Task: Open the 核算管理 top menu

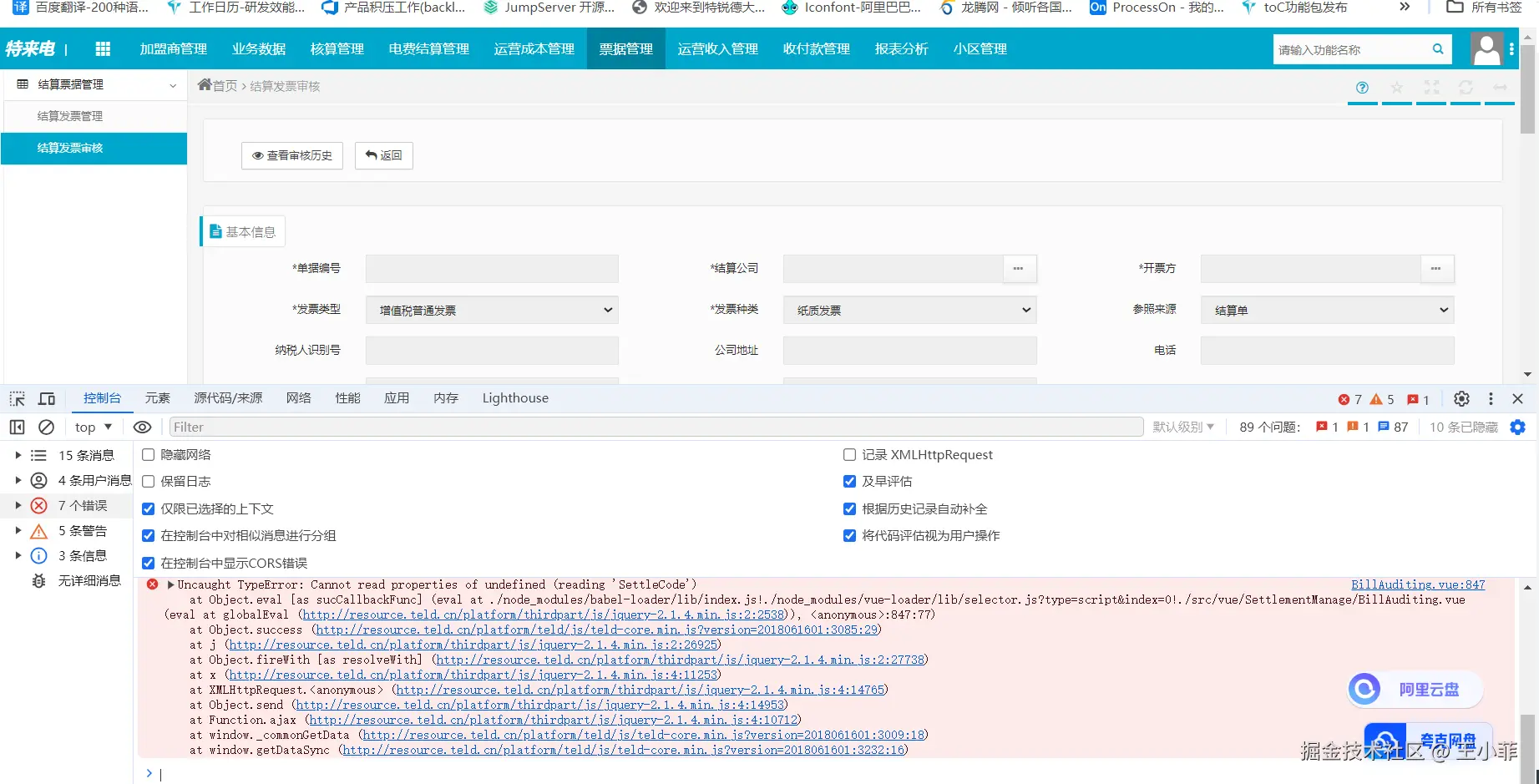Action: 337,49
